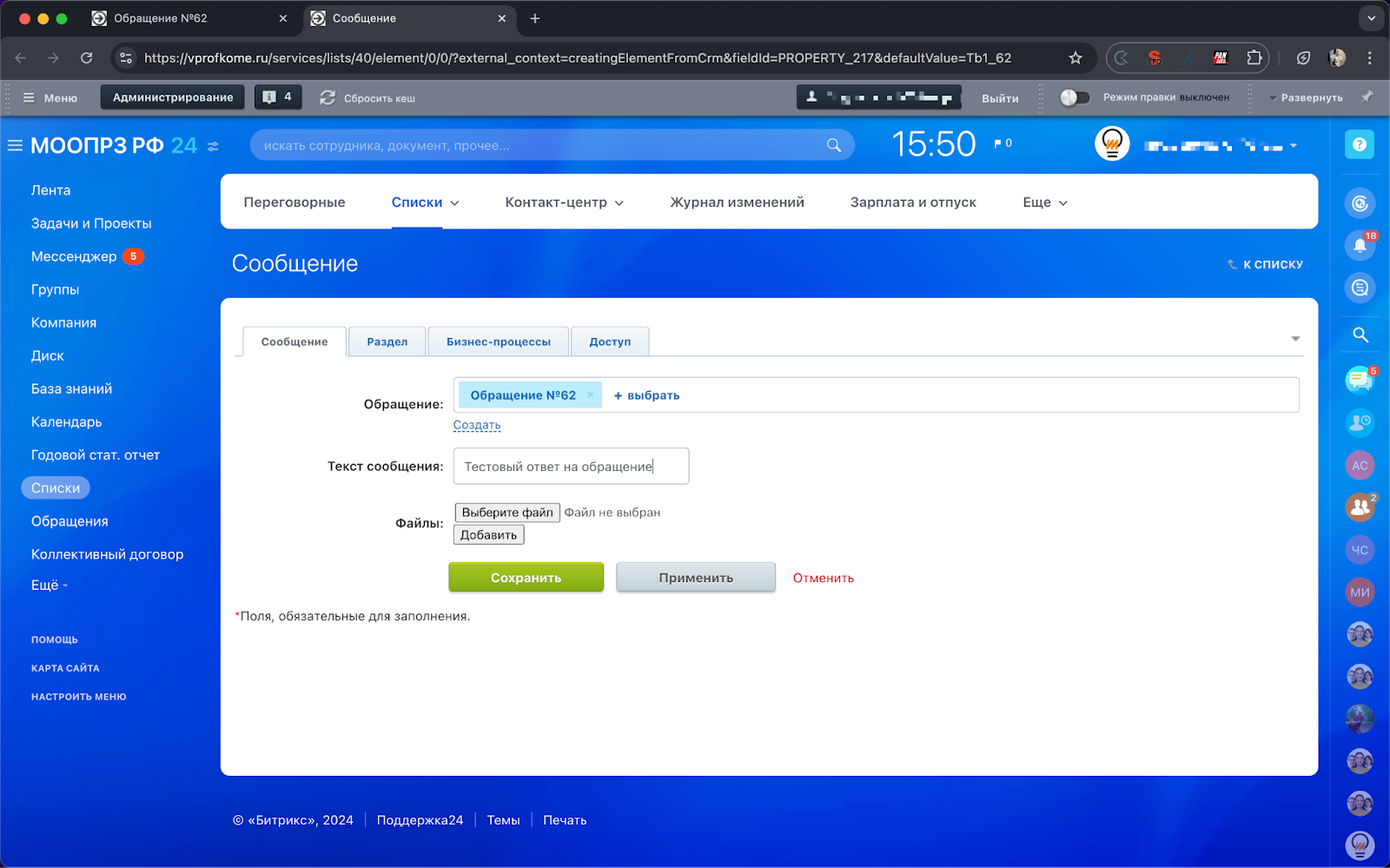Toggle the Режим правки switch

tap(1075, 97)
